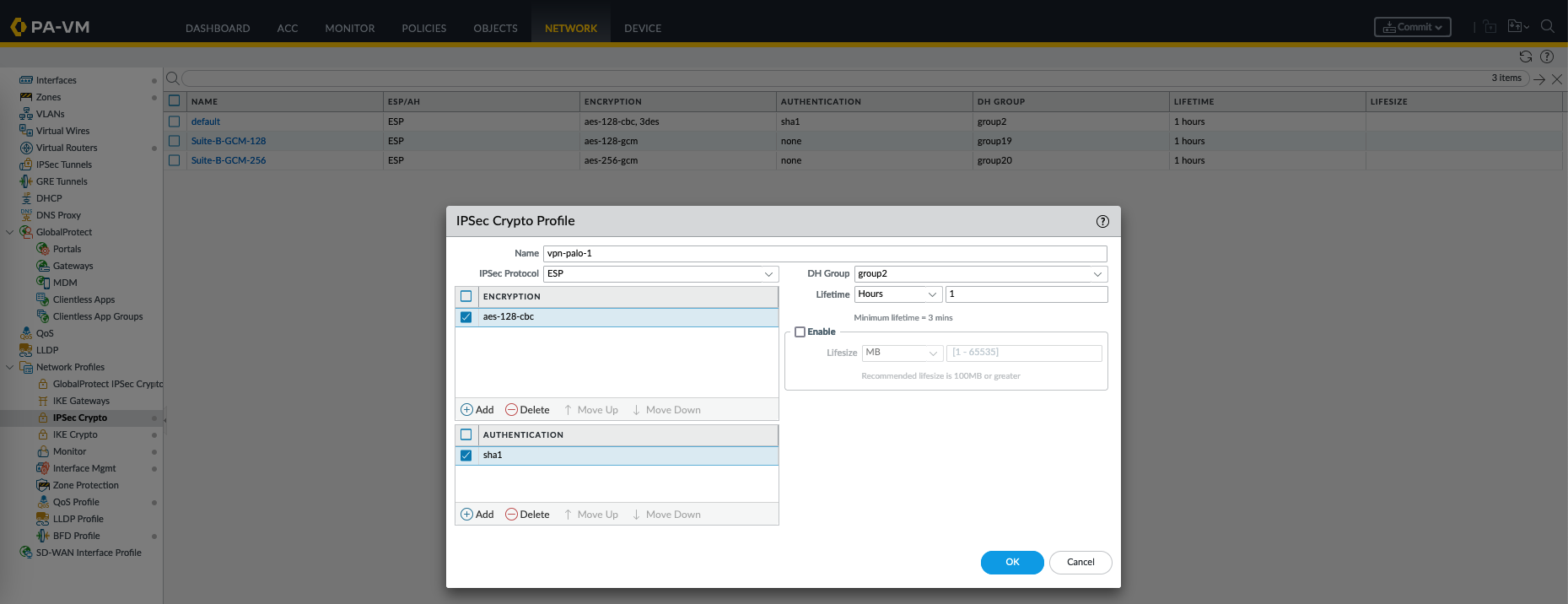Viewport: 1568px width, 604px height.
Task: Click the refresh icon in the top right
Action: pos(1525,57)
